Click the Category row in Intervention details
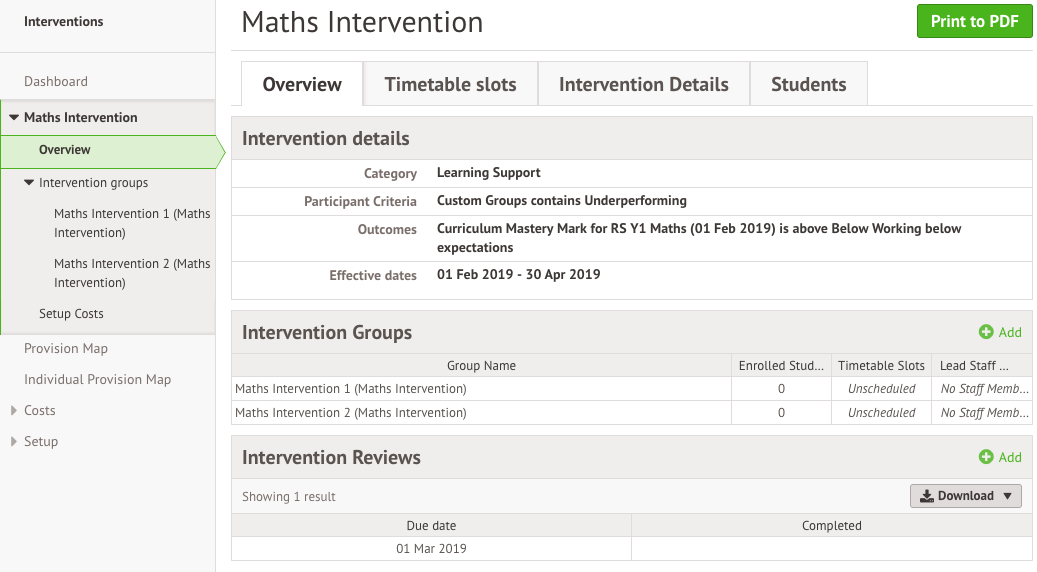1037x572 pixels. (632, 173)
